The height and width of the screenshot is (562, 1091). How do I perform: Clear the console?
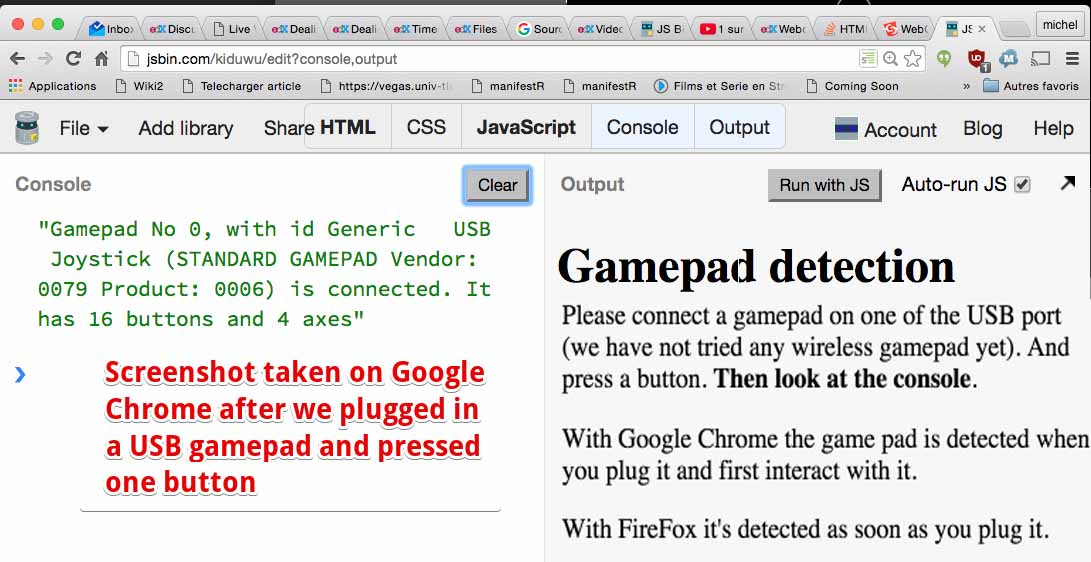(x=497, y=185)
